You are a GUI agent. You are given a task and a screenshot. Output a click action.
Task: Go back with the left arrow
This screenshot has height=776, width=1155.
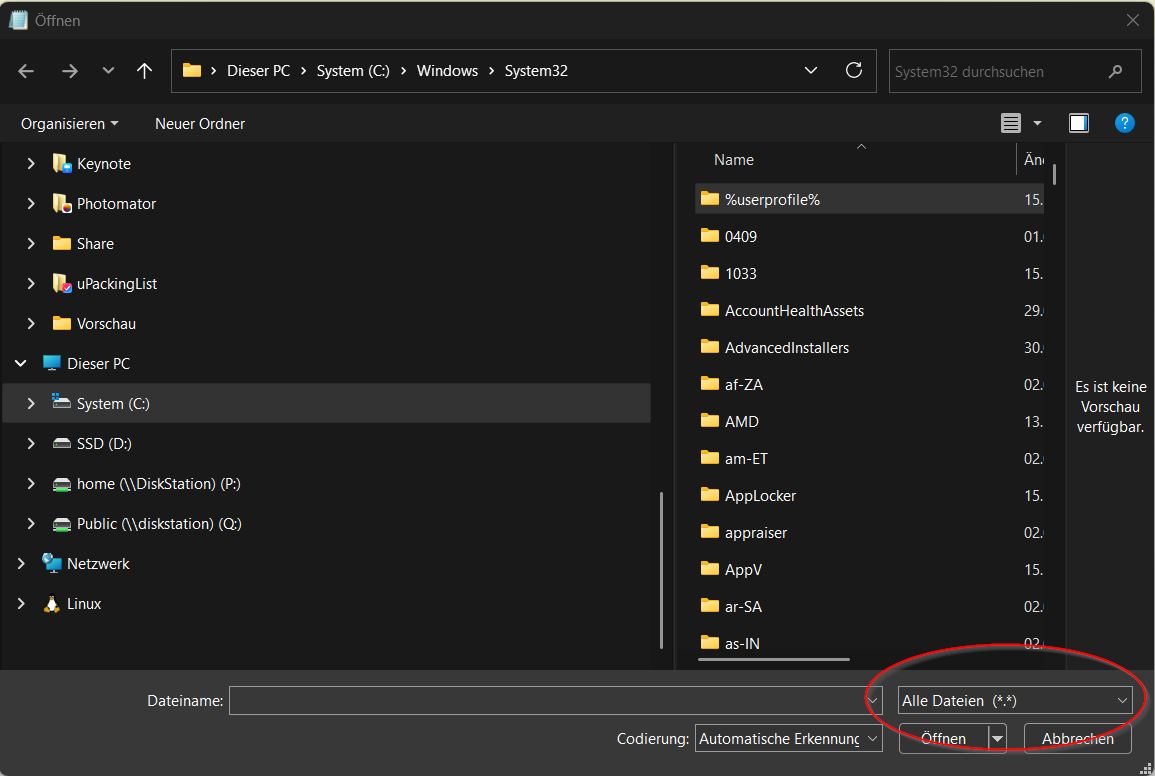pos(26,71)
